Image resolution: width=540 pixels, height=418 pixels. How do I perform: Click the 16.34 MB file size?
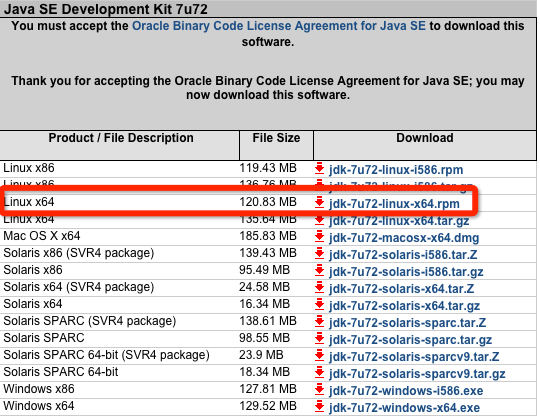point(264,304)
